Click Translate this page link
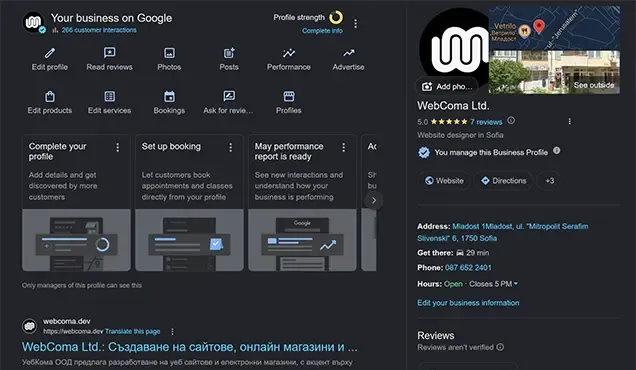 click(133, 331)
